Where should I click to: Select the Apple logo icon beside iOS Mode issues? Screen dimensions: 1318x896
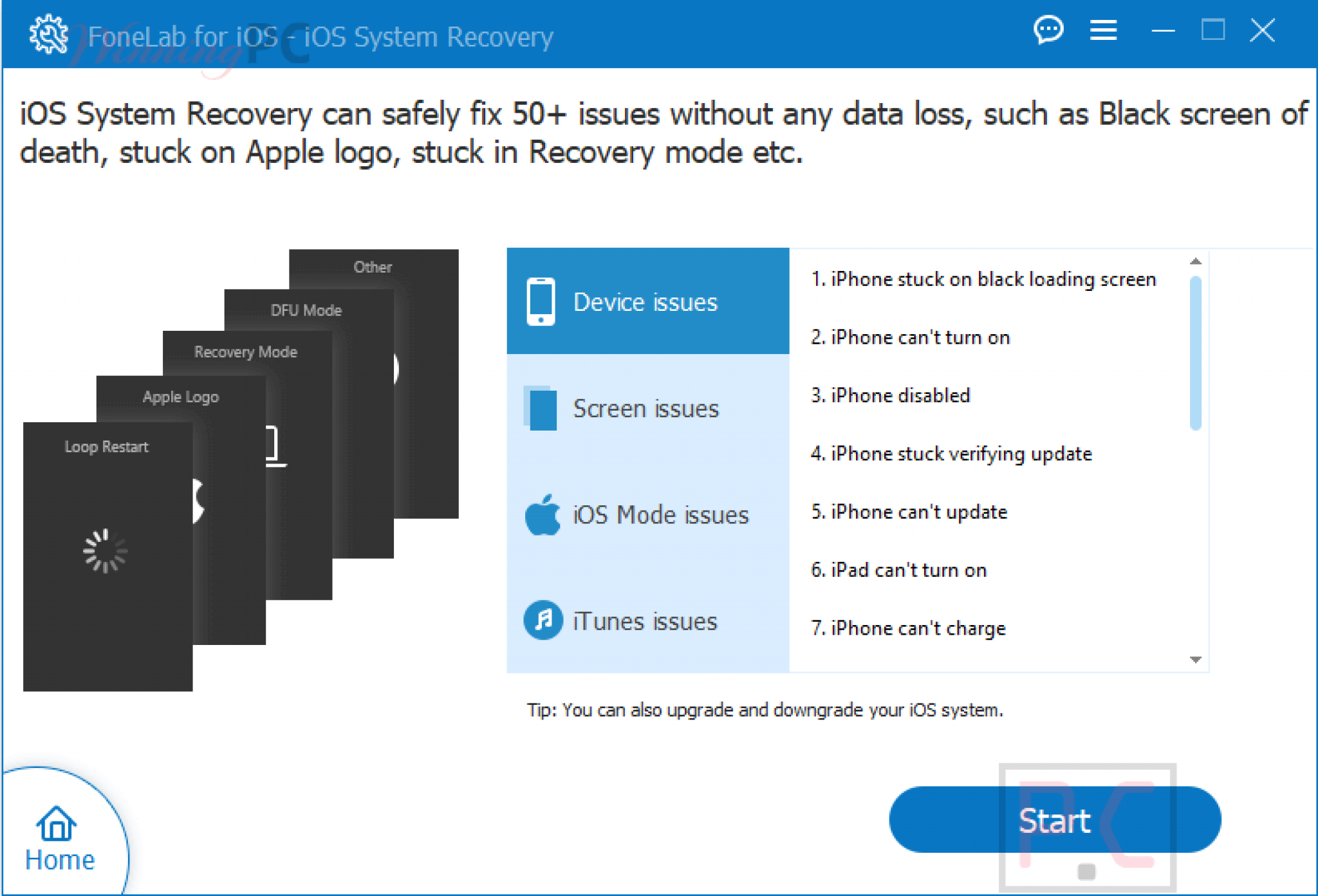543,514
